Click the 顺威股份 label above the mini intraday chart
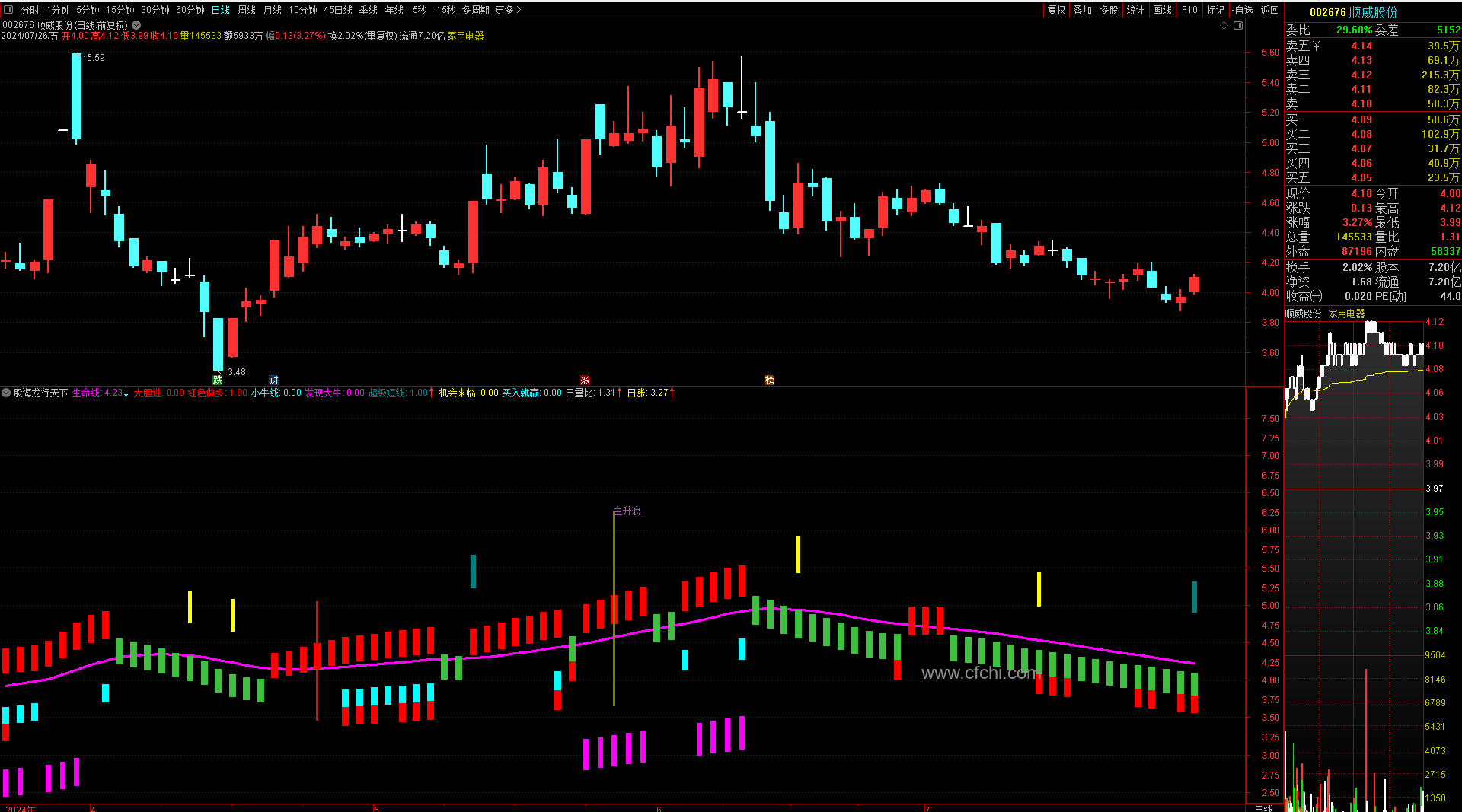Viewport: 1462px width, 812px height. point(1304,314)
